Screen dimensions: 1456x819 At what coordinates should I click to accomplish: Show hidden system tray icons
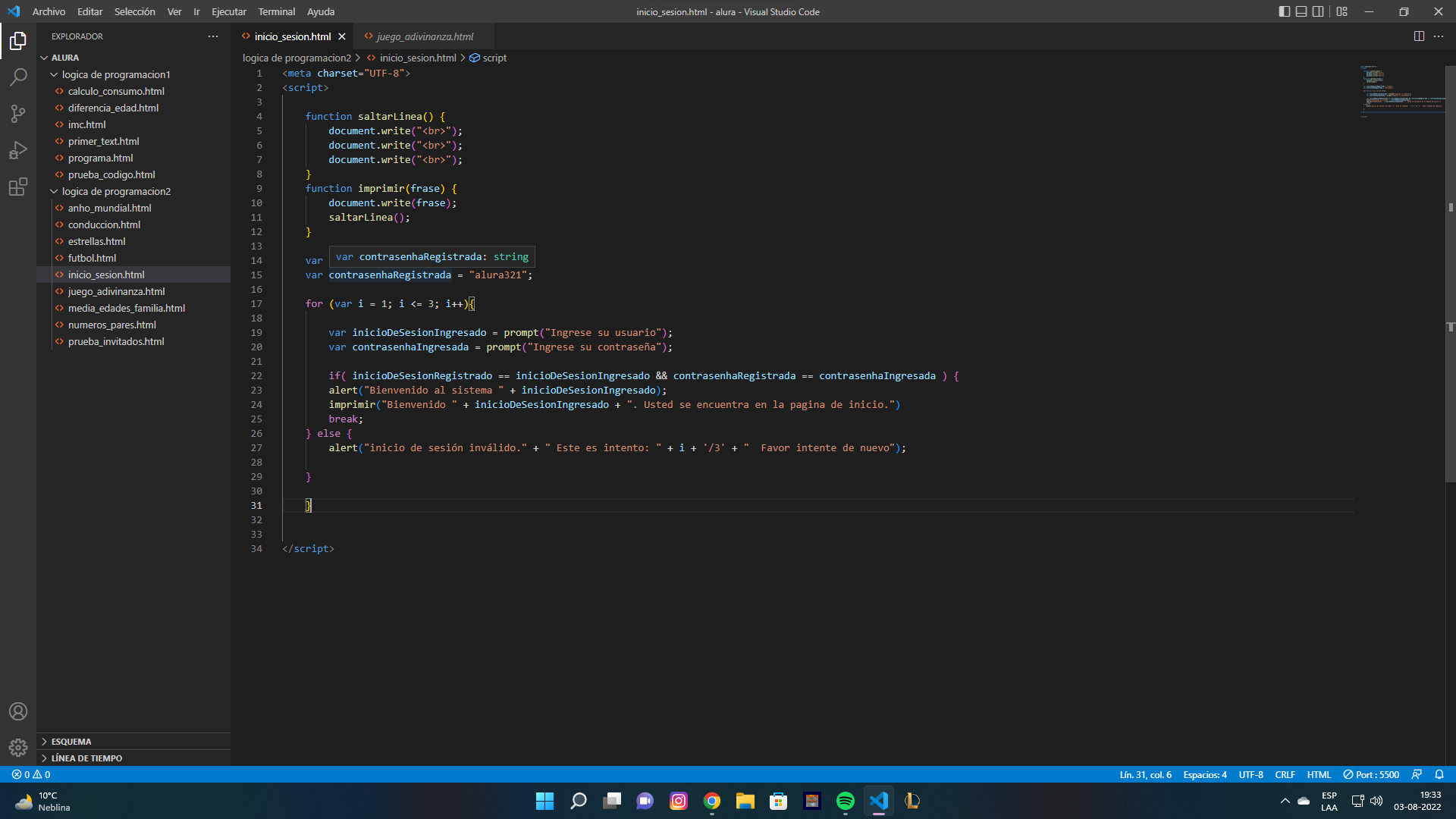1285,801
